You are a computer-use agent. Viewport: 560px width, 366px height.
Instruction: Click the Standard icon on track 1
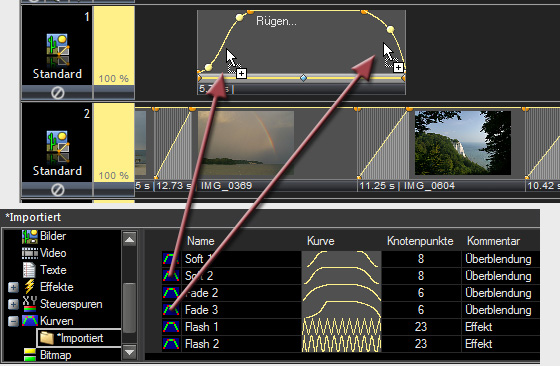coord(58,50)
